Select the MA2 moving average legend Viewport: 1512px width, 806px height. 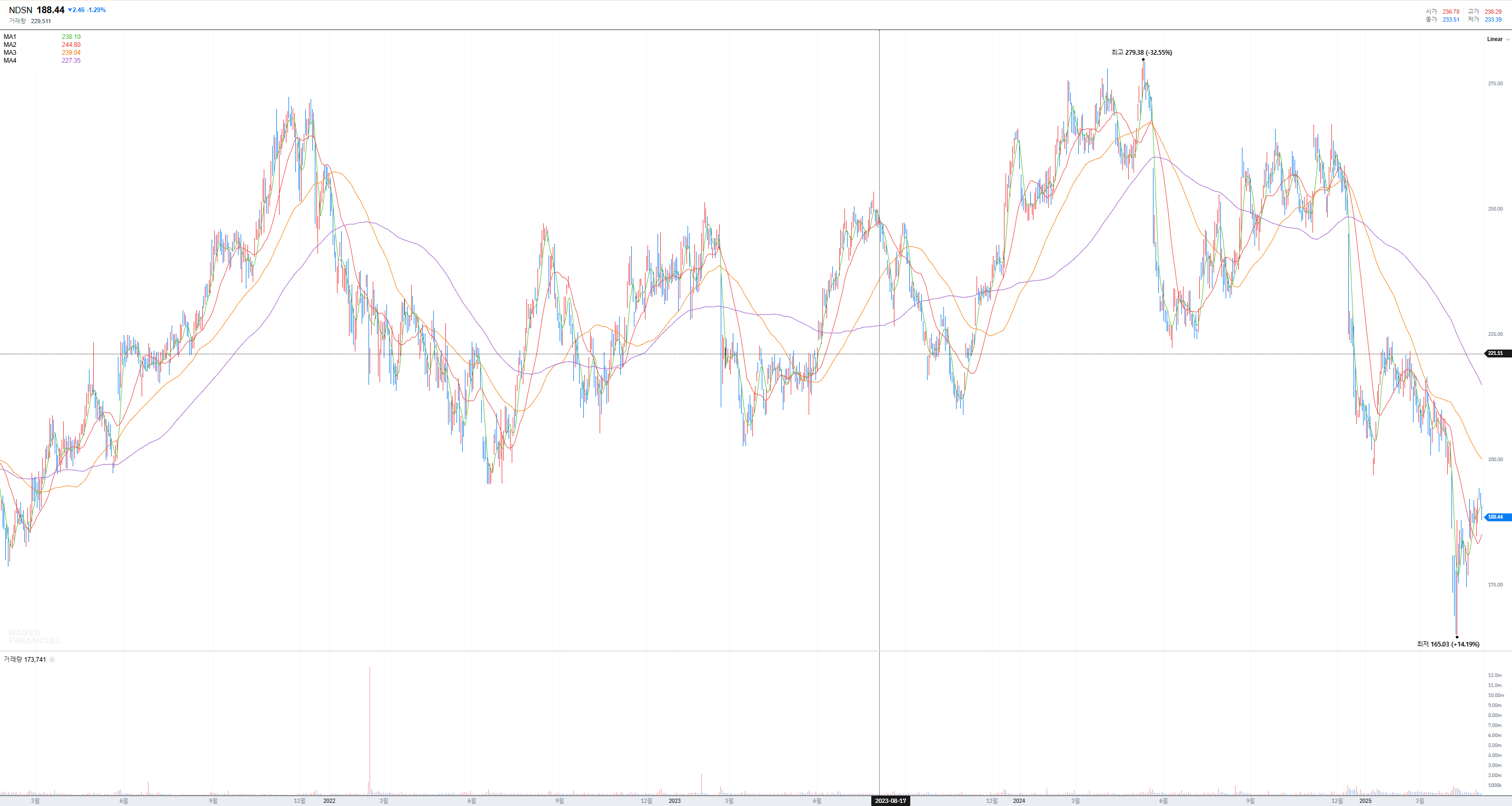point(10,45)
